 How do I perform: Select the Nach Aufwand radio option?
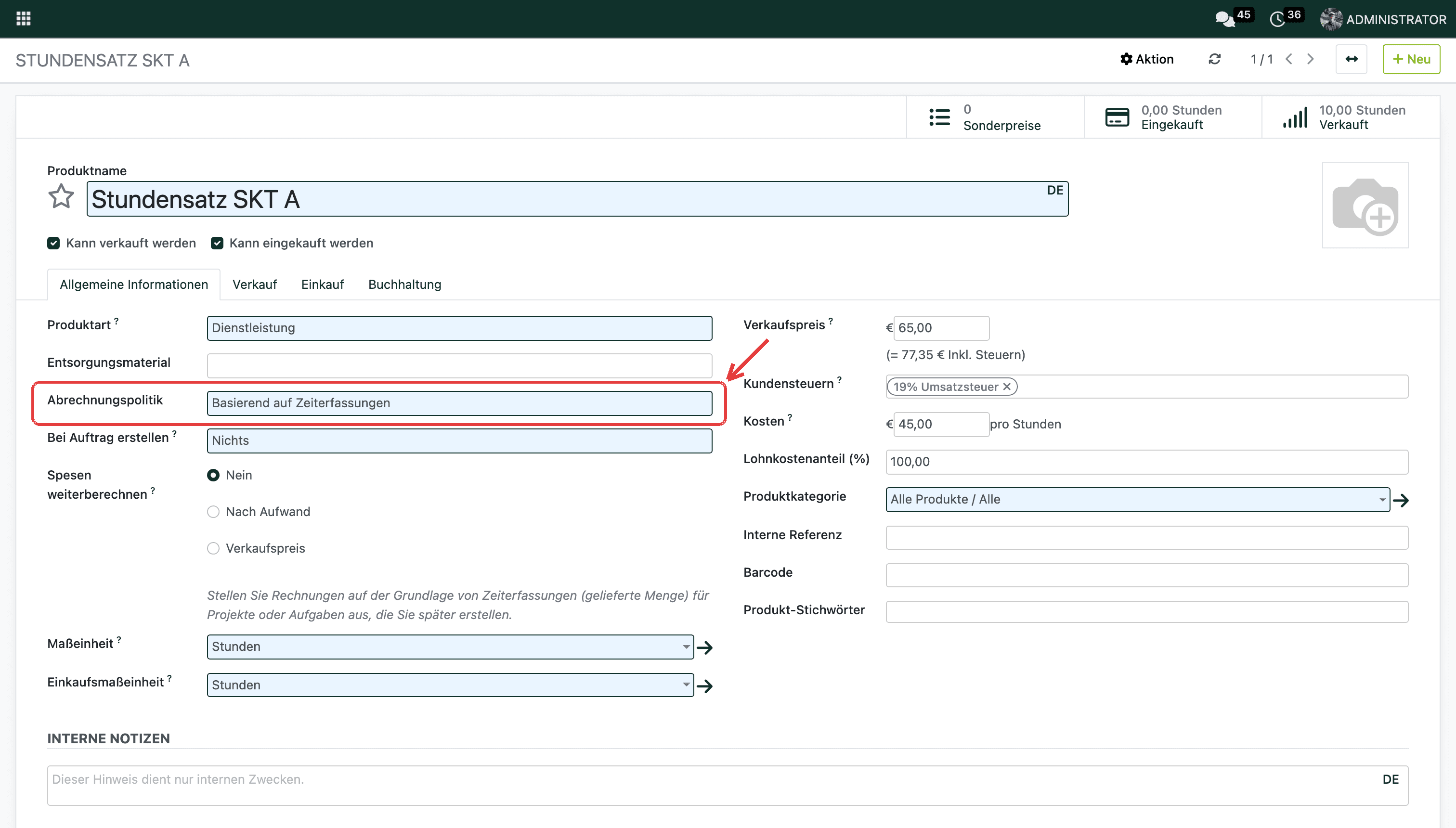213,512
